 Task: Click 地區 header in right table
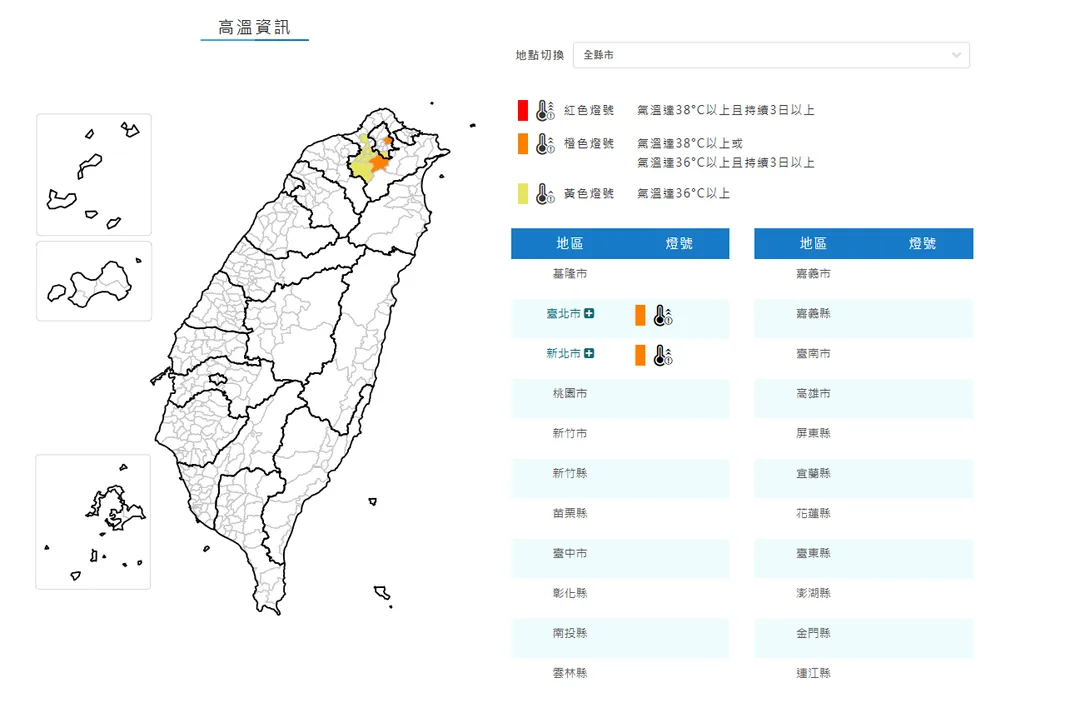tap(813, 243)
